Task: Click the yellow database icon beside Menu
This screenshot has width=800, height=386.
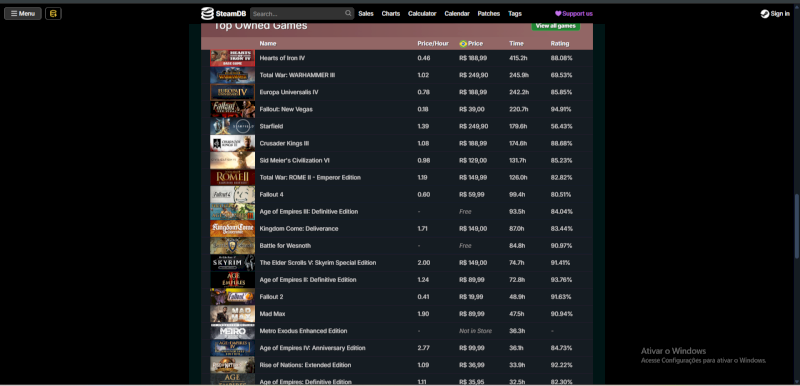Action: point(54,14)
